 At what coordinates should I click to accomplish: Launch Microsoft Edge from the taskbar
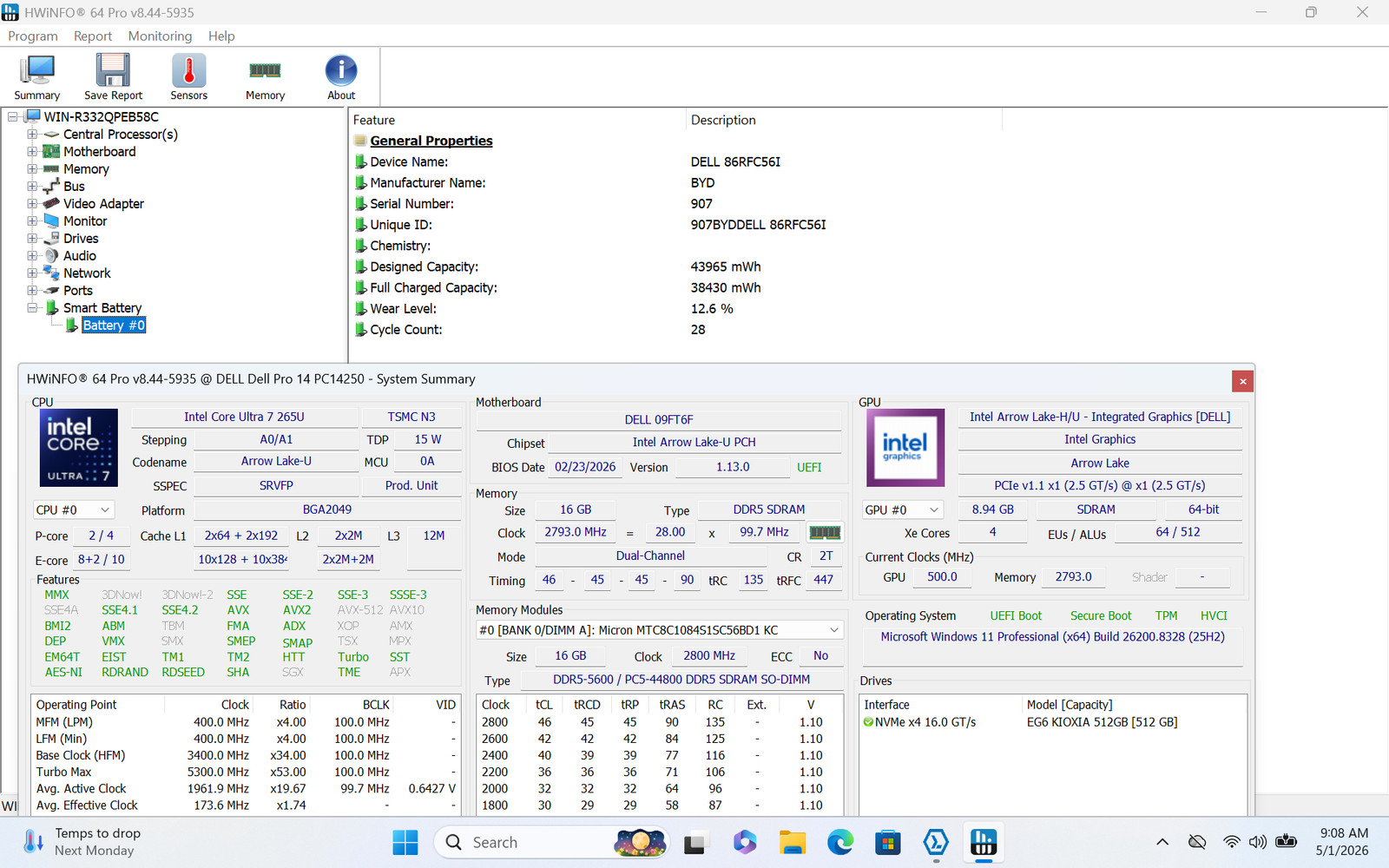click(x=839, y=842)
